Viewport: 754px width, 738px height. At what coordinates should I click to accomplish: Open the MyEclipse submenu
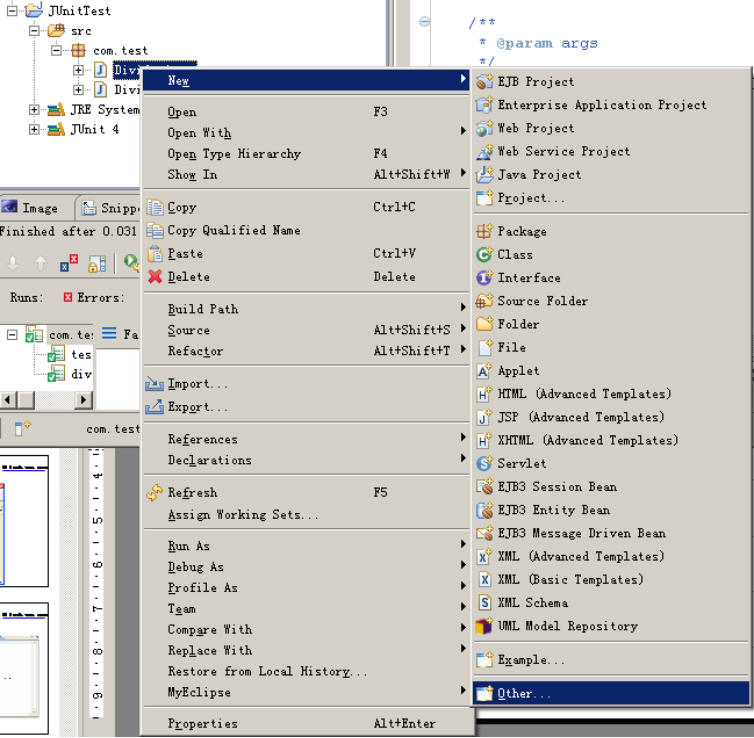[306, 692]
